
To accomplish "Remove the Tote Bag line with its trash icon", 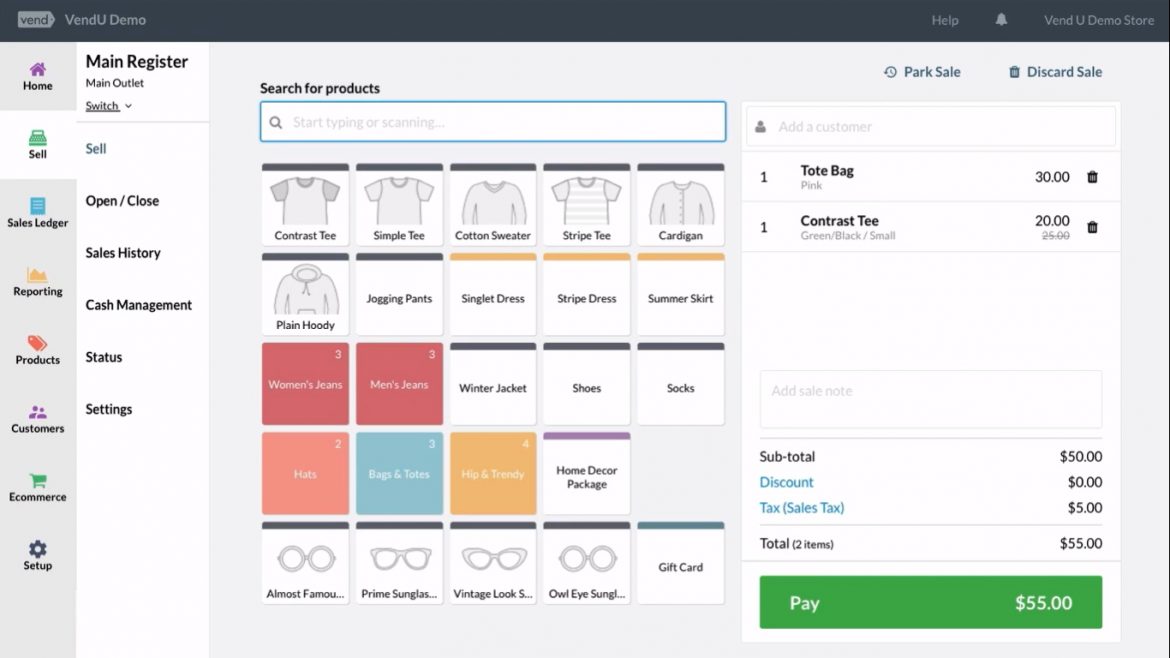I will pos(1092,176).
